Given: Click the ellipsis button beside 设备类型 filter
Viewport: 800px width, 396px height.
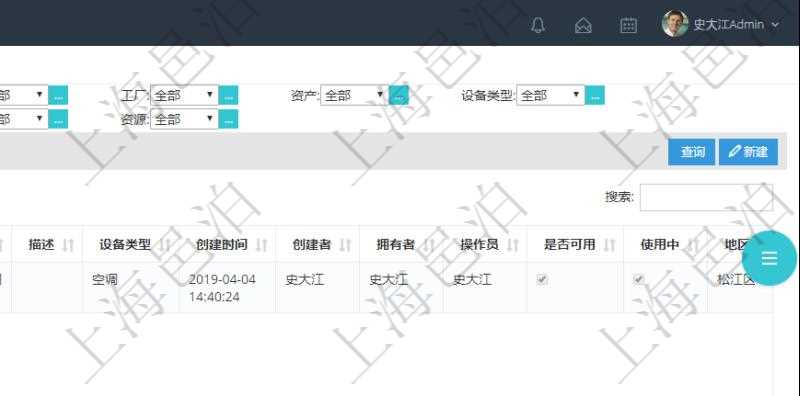Looking at the screenshot, I should [x=595, y=95].
